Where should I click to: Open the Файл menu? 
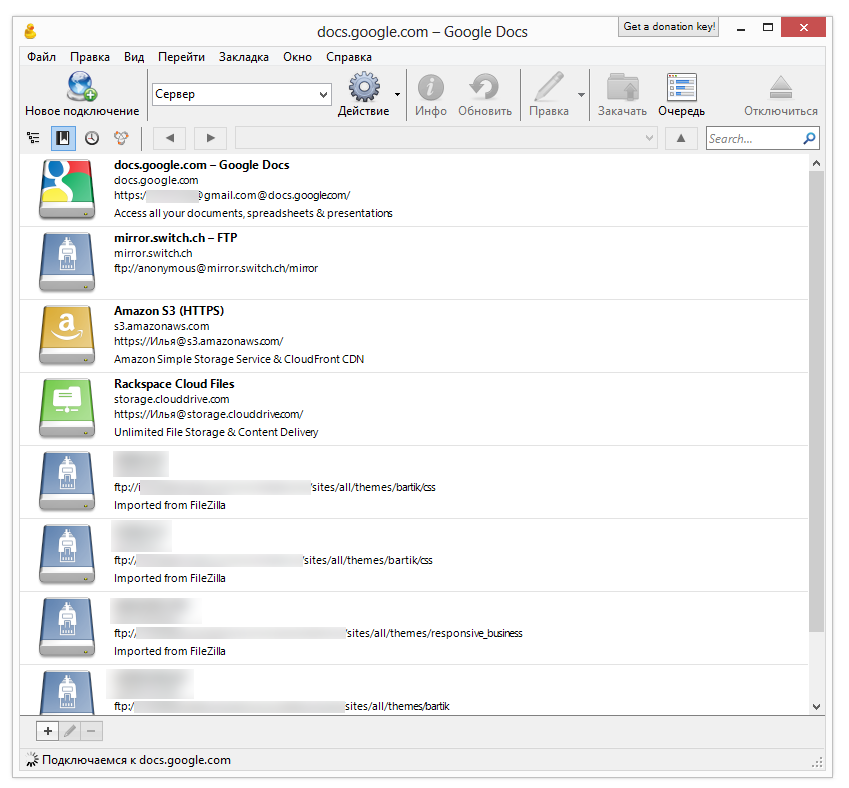[41, 57]
